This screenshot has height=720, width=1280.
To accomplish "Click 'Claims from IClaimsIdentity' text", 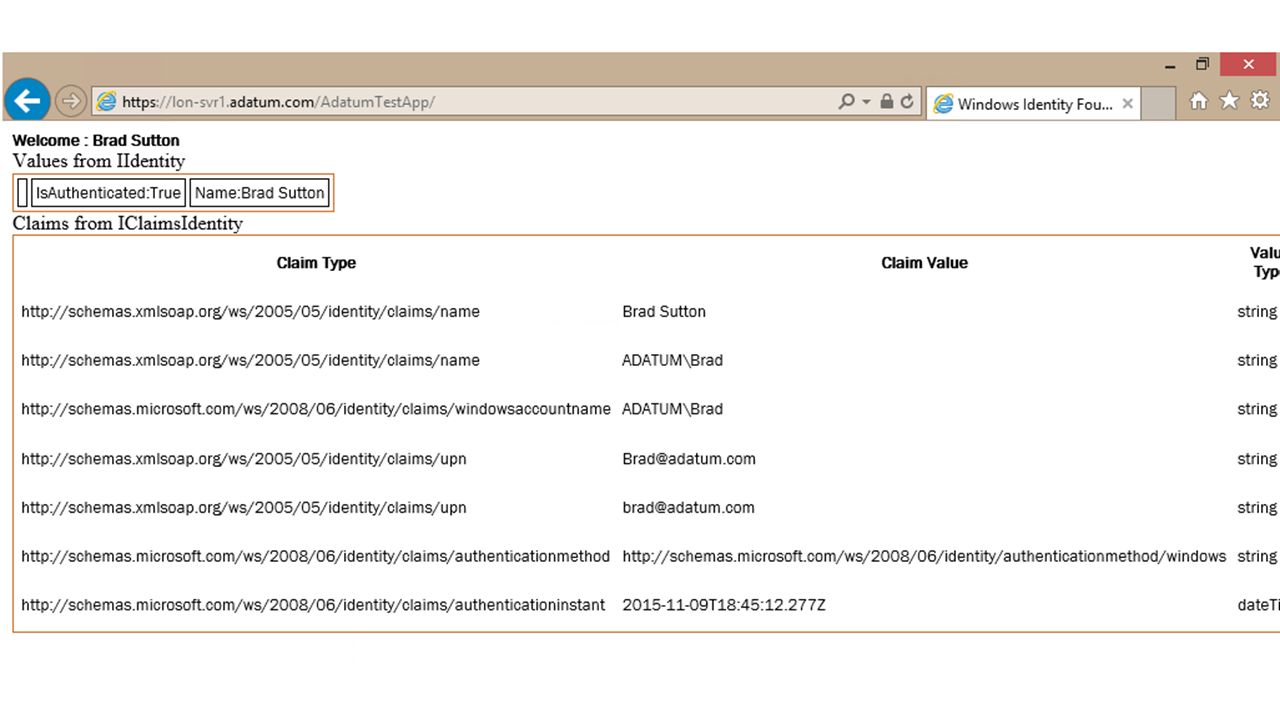I will [128, 223].
